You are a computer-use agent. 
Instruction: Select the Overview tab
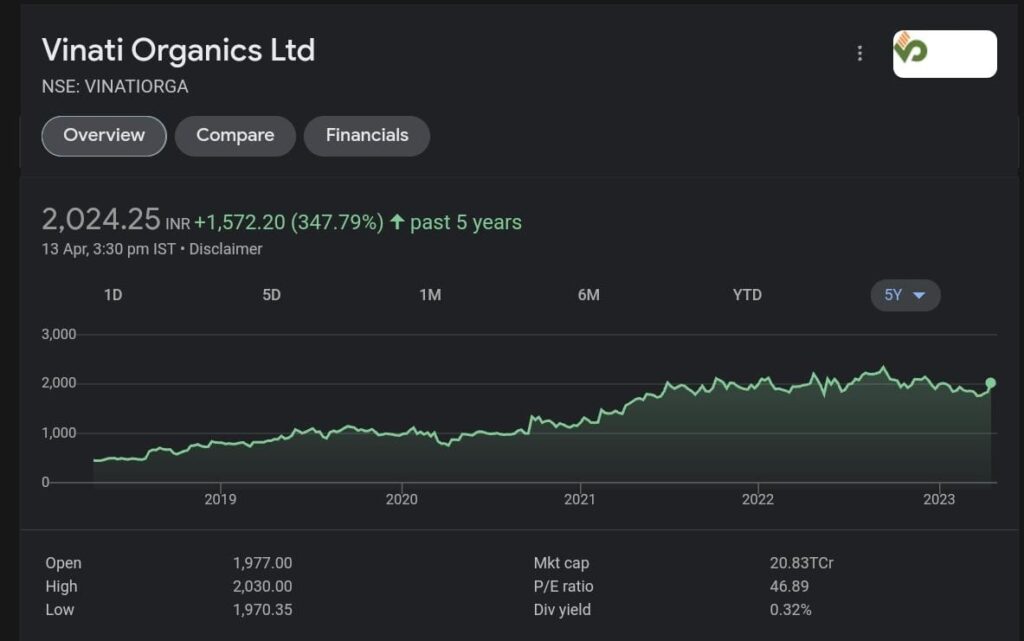point(104,136)
